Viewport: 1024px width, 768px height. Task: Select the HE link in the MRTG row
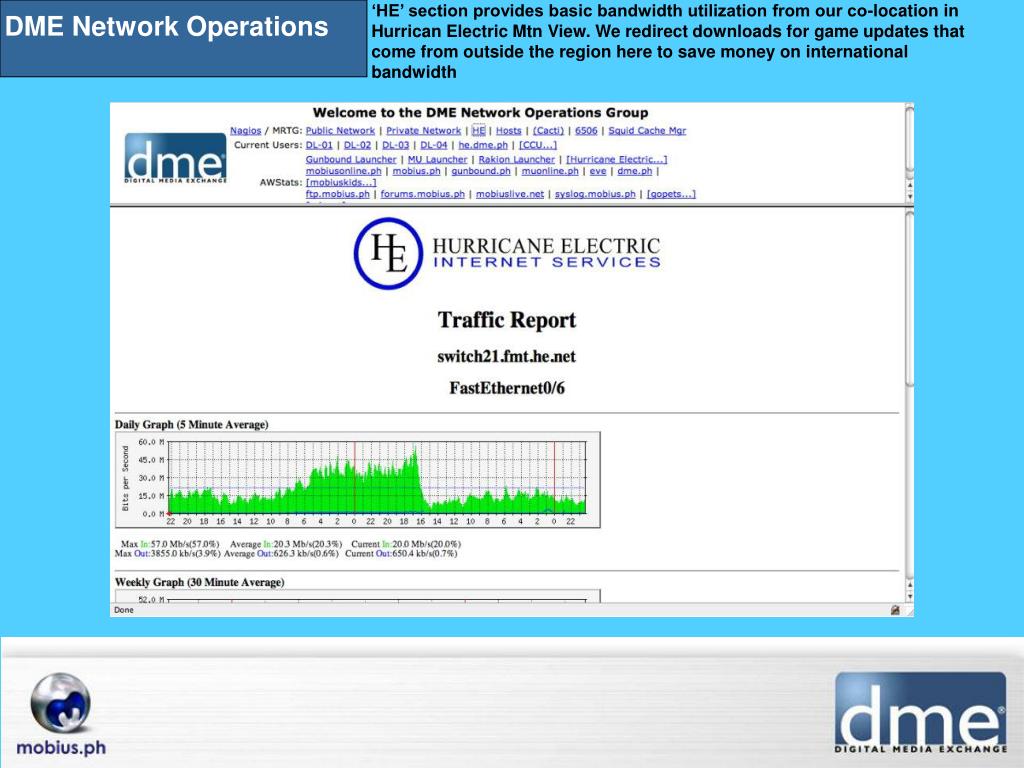tap(479, 131)
